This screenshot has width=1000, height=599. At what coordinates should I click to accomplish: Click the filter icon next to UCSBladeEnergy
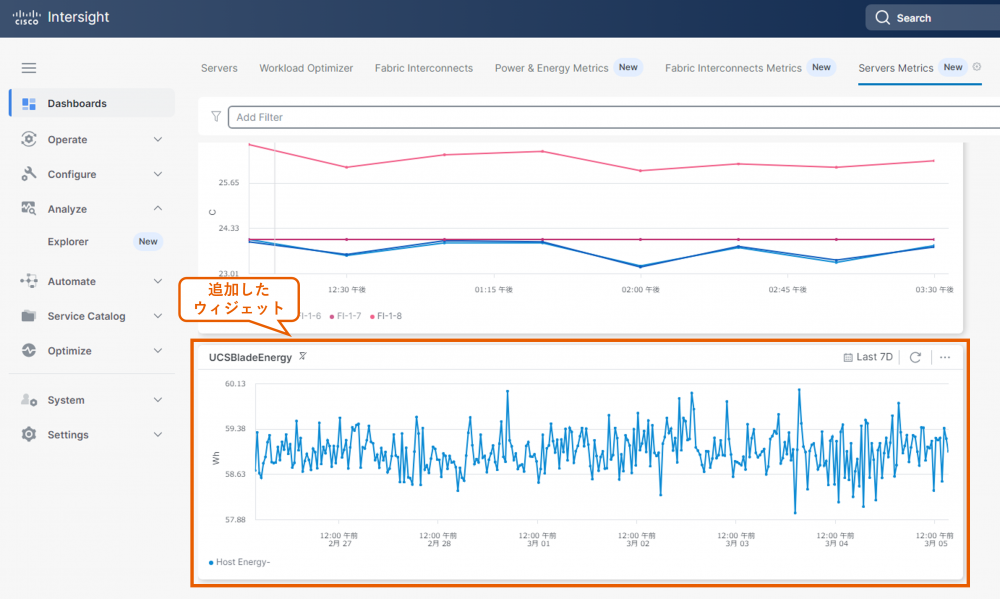click(x=303, y=356)
